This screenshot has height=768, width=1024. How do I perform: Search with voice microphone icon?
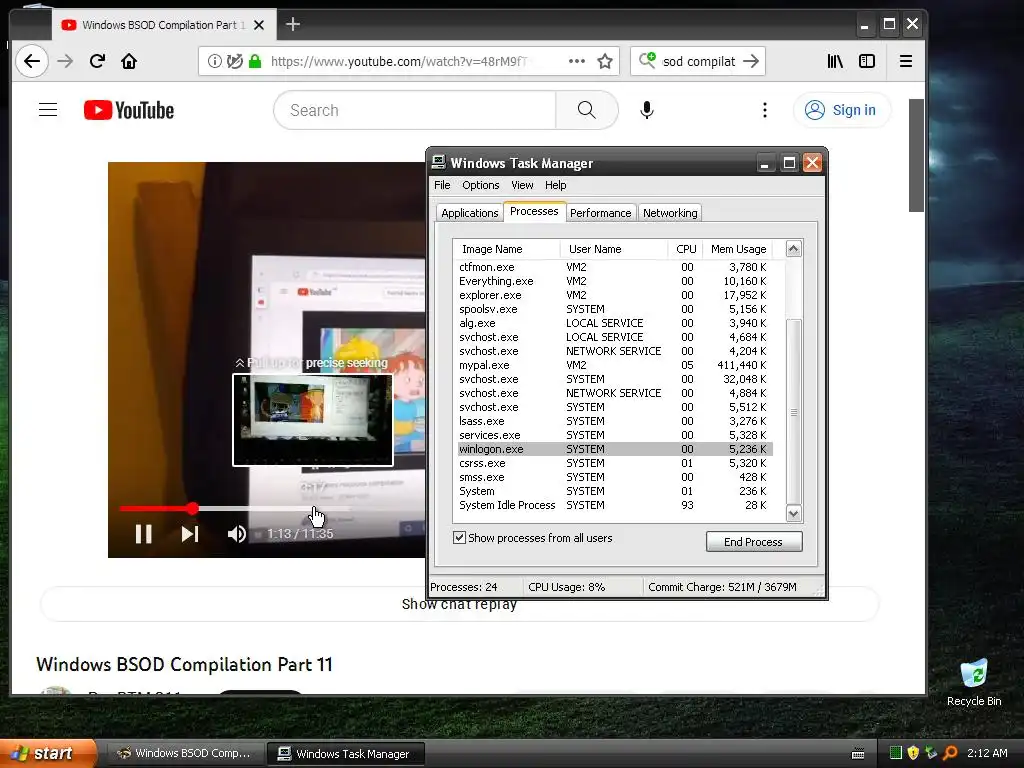(x=647, y=110)
